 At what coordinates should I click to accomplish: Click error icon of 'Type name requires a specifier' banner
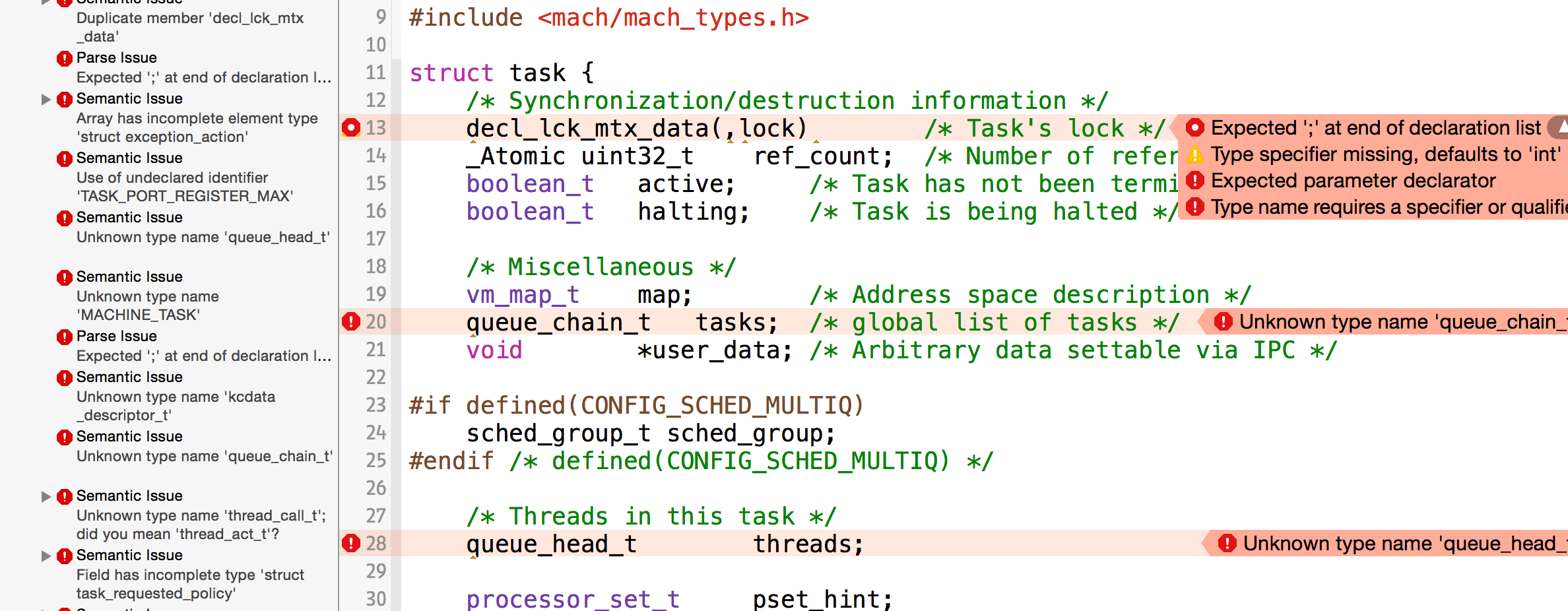tap(1194, 207)
